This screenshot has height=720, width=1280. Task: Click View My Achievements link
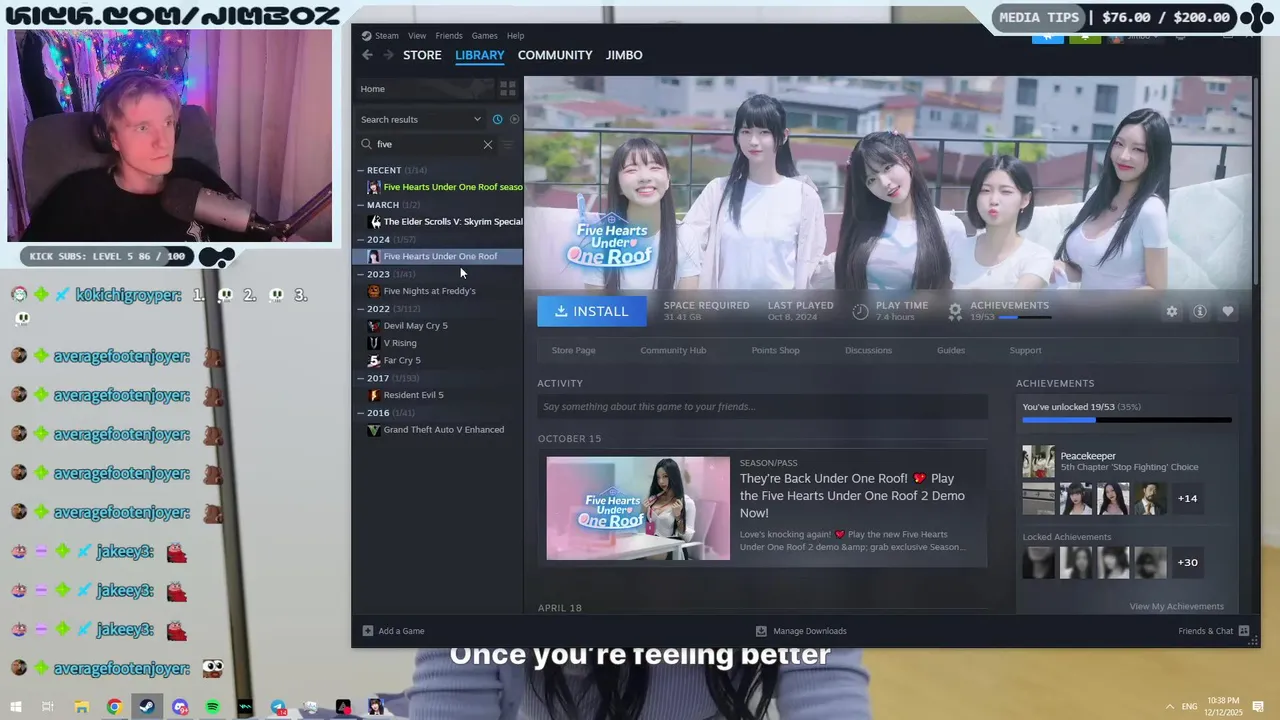[x=1176, y=606]
